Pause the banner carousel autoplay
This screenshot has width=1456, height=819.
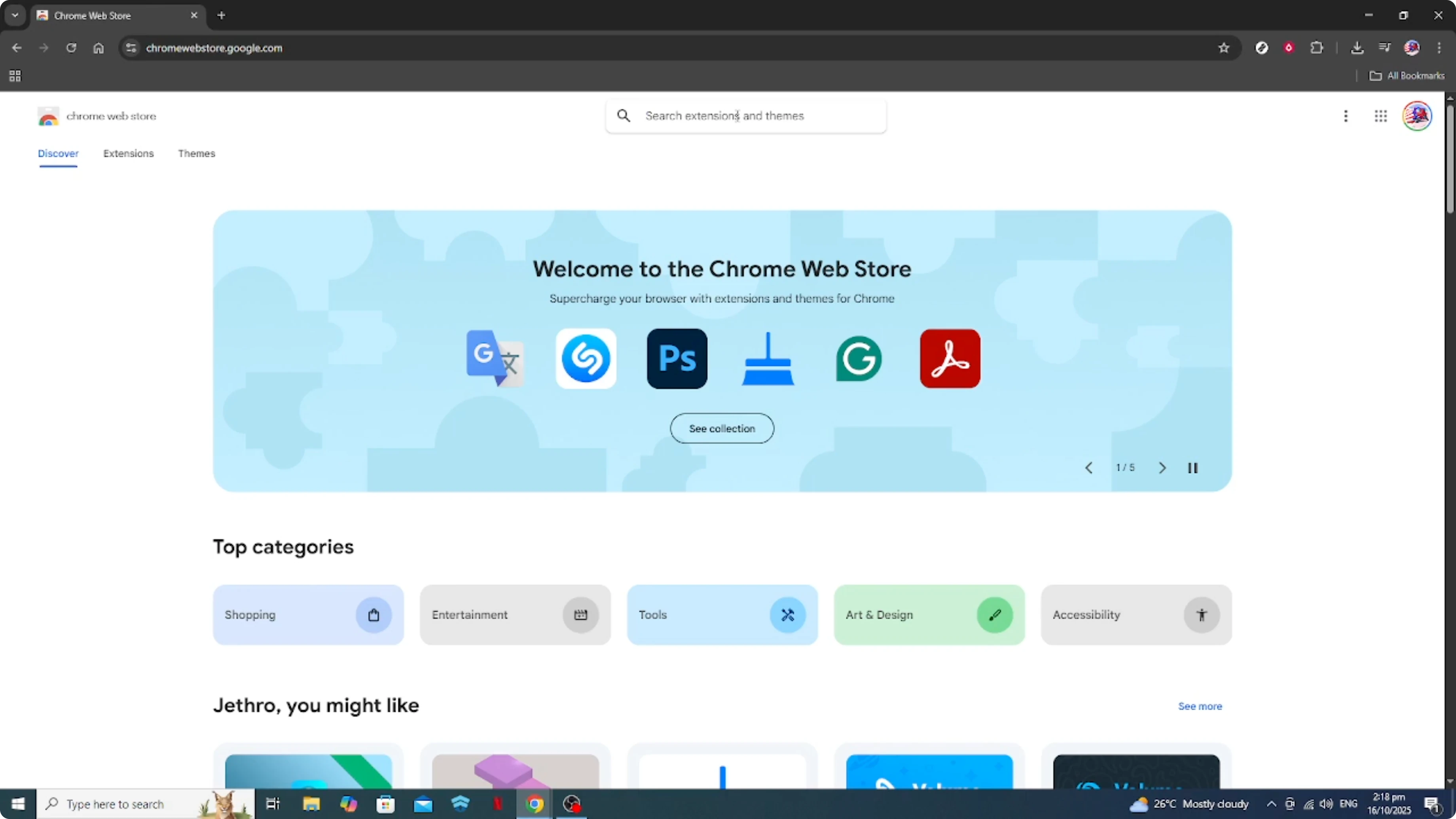tap(1192, 467)
